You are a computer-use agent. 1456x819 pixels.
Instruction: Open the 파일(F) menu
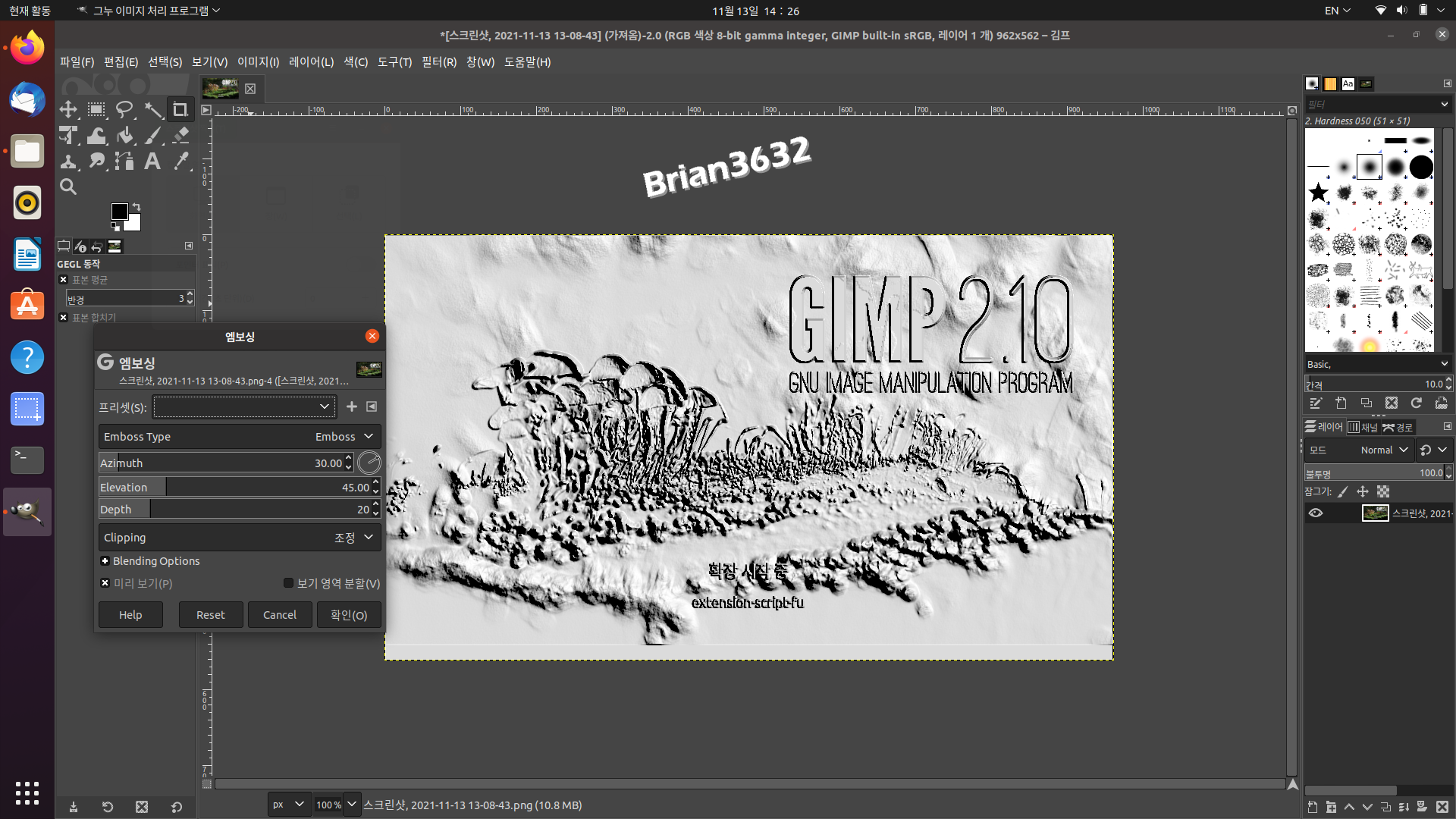coord(77,62)
